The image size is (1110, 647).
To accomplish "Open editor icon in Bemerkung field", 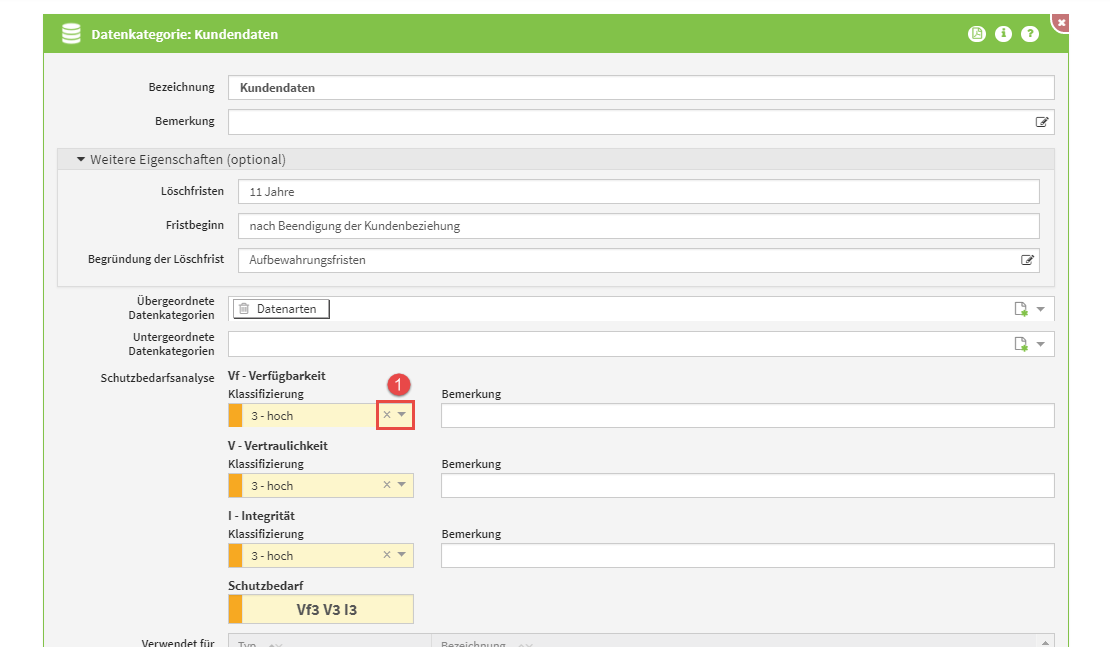I will tap(1042, 122).
